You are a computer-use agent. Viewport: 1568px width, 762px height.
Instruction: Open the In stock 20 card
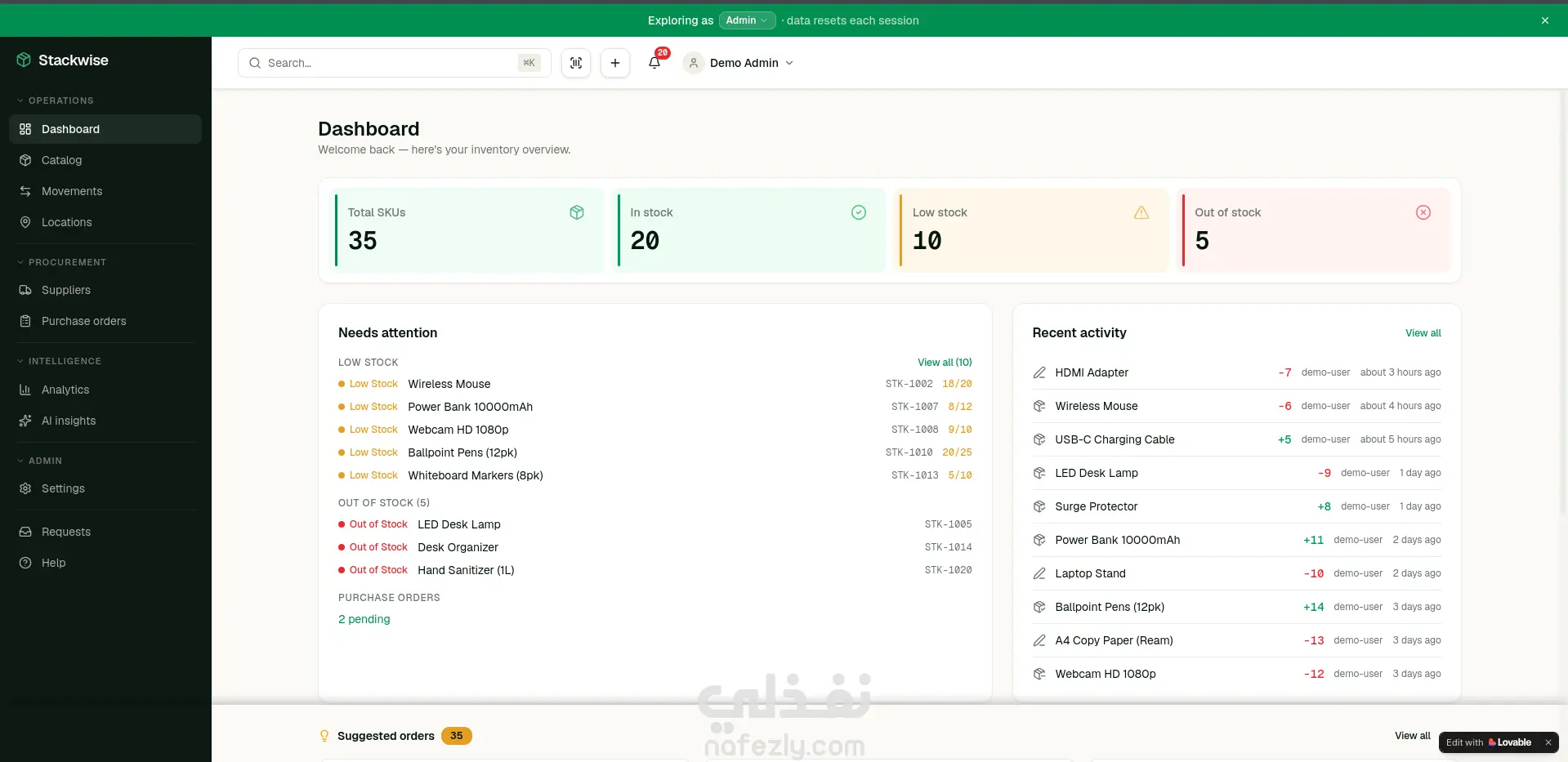pyautogui.click(x=748, y=230)
